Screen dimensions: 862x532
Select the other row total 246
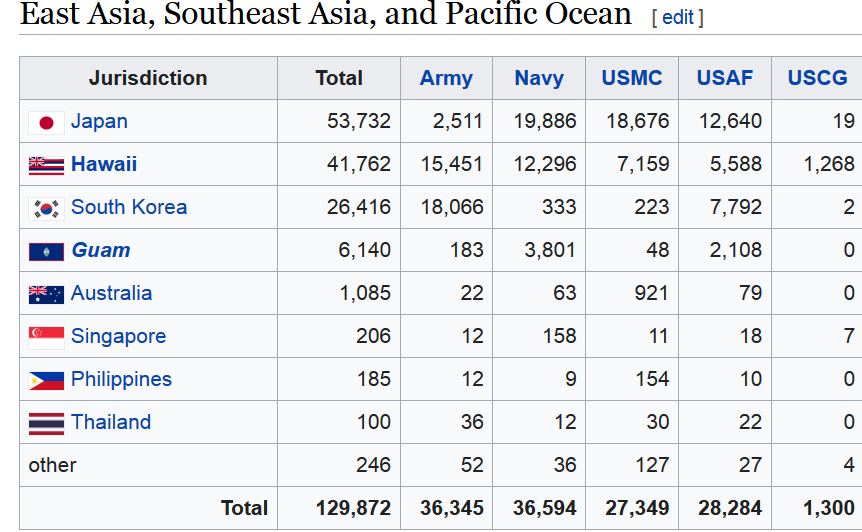(373, 465)
